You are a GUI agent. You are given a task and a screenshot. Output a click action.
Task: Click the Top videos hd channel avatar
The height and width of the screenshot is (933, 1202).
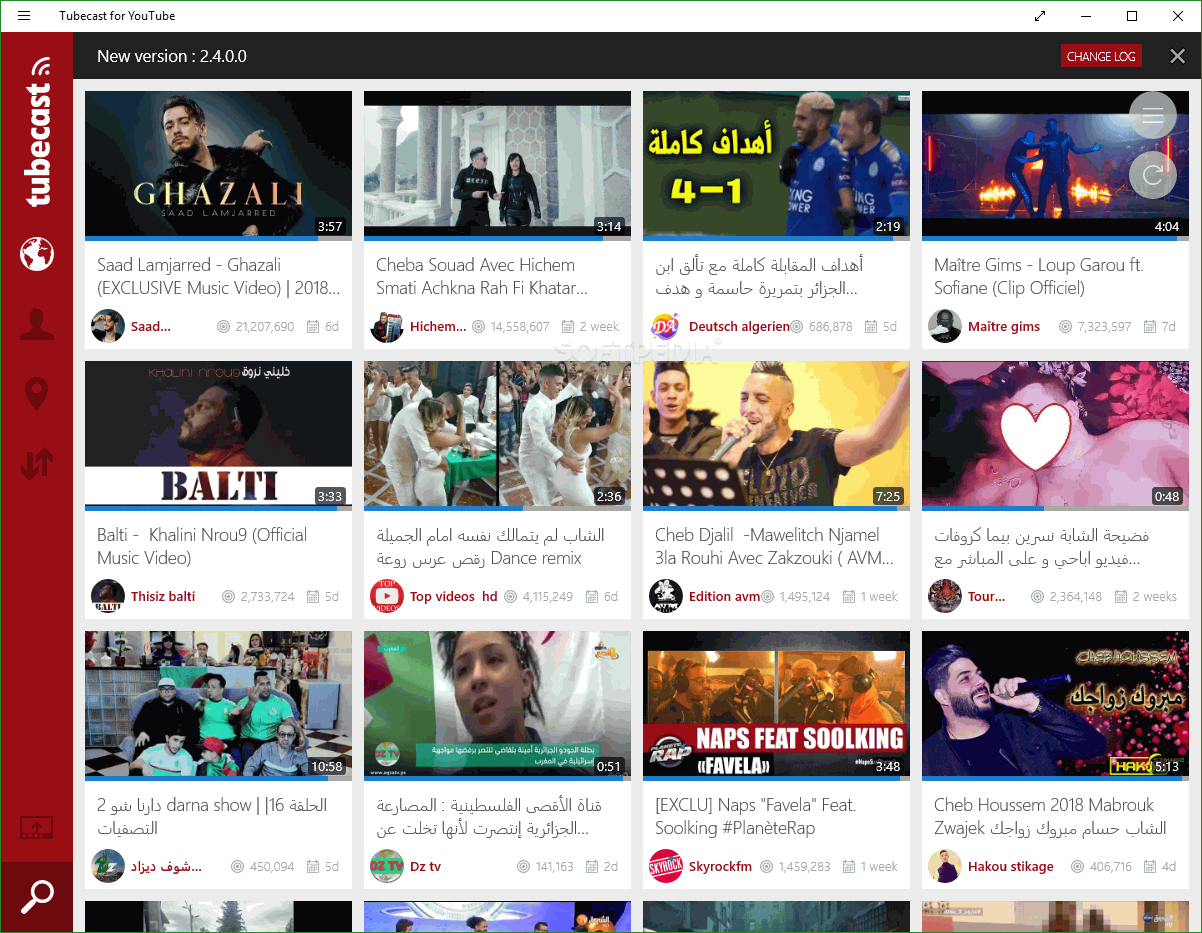(x=387, y=596)
